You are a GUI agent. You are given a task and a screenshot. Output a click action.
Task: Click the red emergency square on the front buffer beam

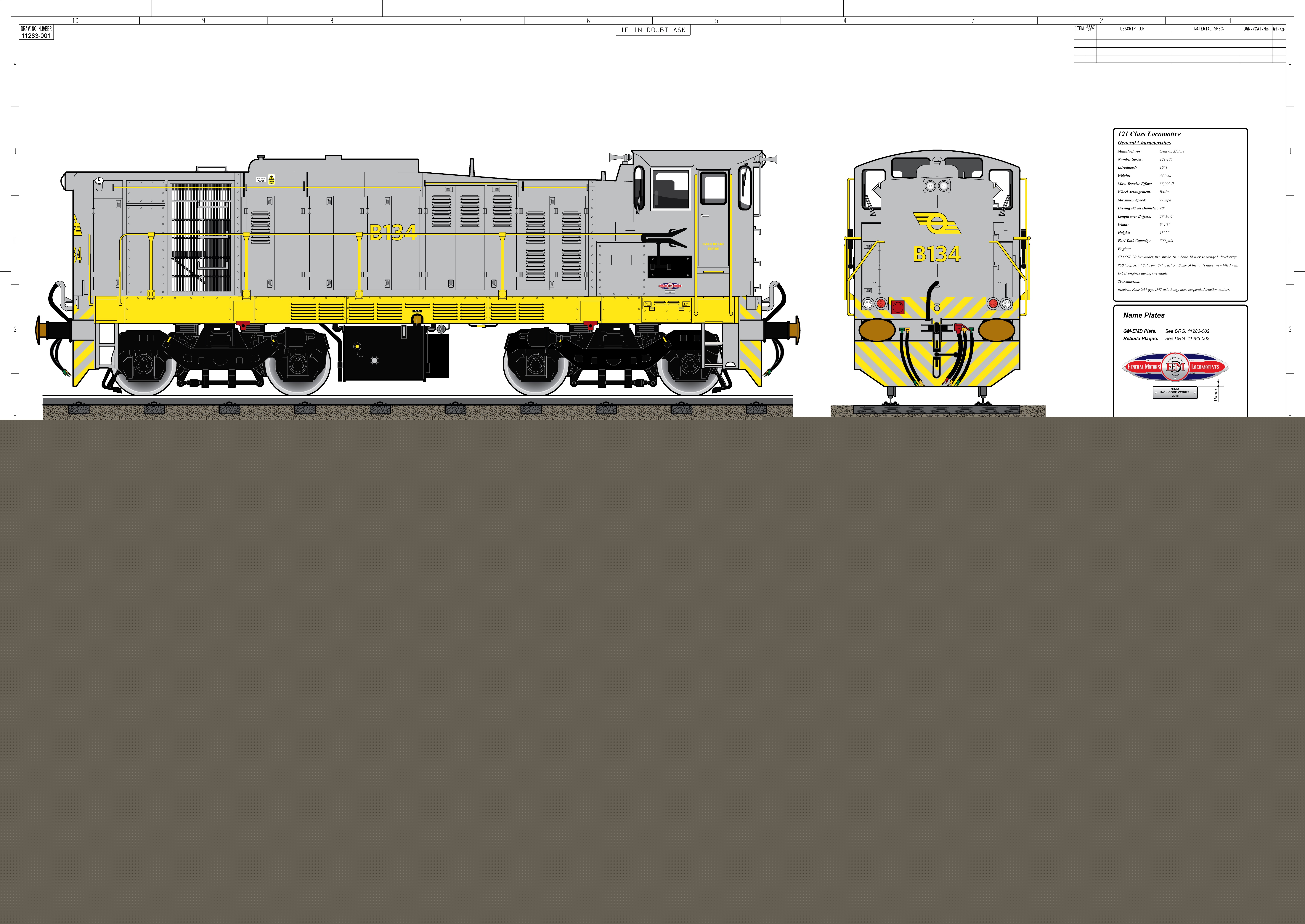pyautogui.click(x=898, y=307)
